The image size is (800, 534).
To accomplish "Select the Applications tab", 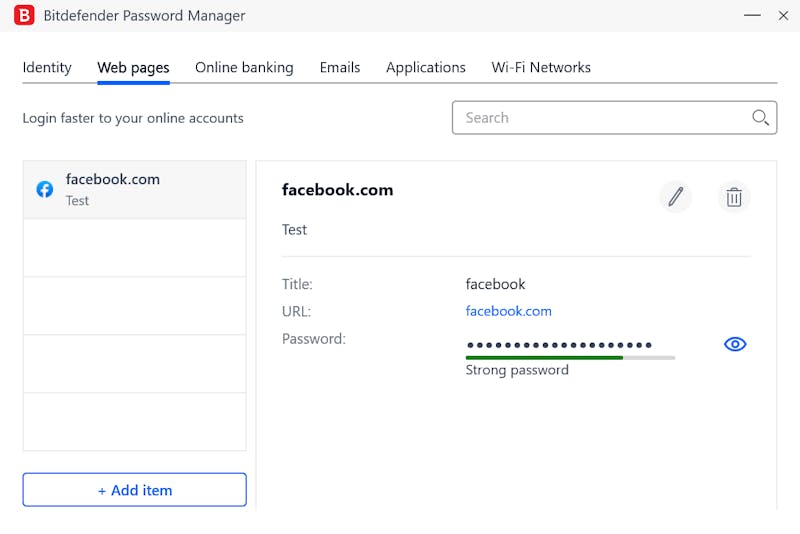I will [426, 67].
